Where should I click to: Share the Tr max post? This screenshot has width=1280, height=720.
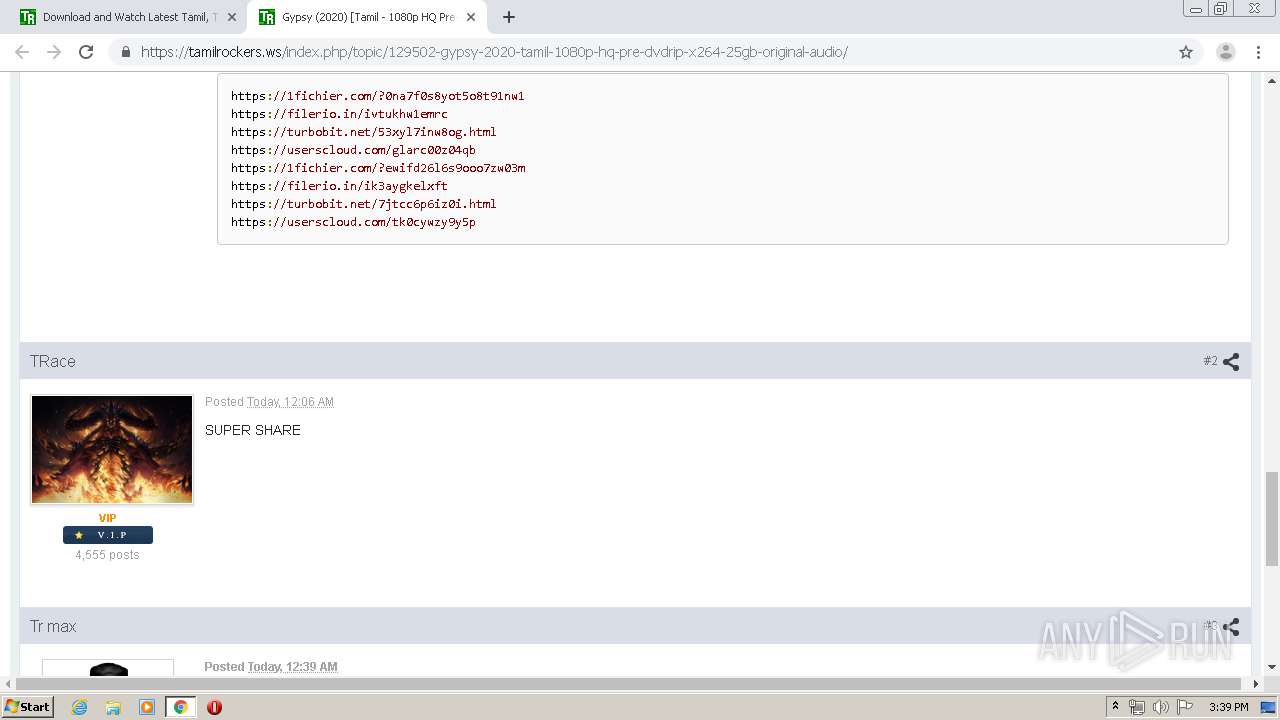coord(1231,627)
